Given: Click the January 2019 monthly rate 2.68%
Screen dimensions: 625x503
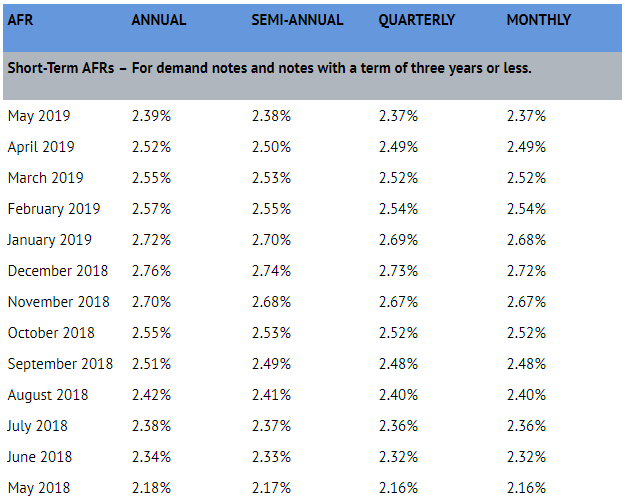Looking at the screenshot, I should point(526,240).
